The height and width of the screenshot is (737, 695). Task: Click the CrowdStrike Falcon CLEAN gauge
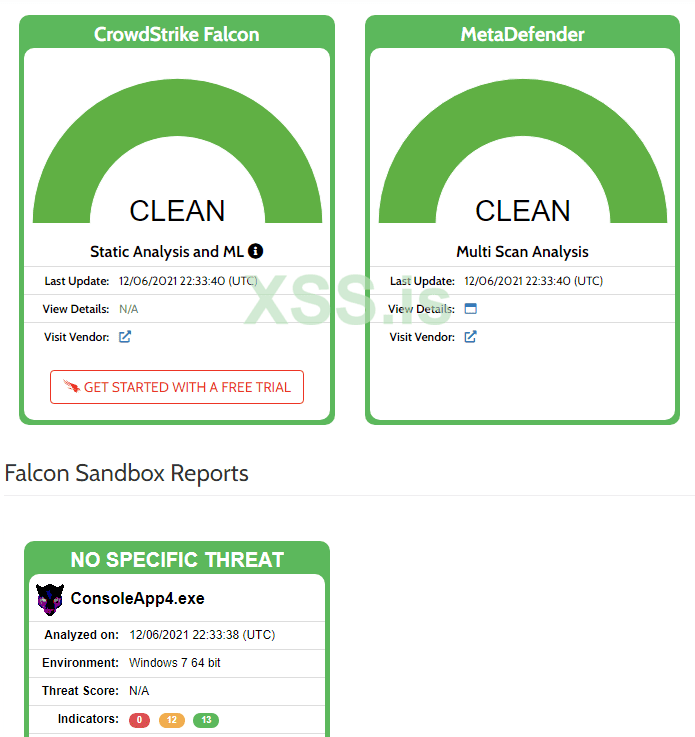coord(177,160)
